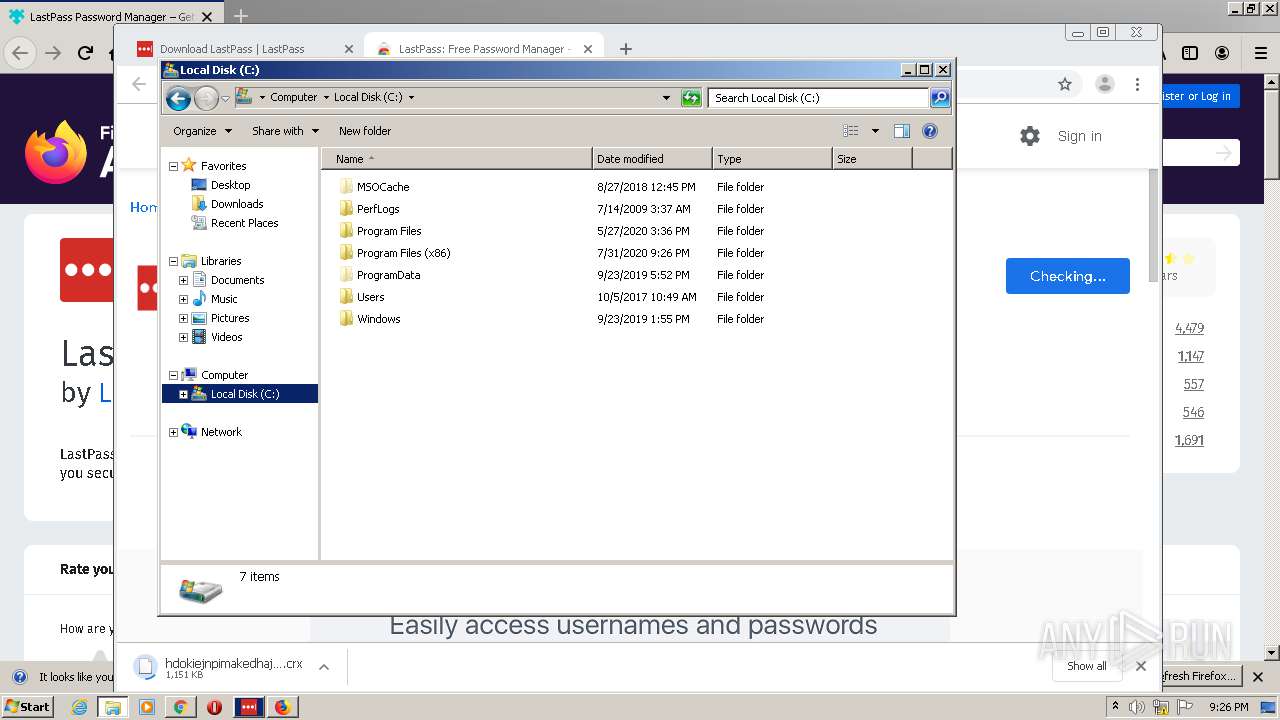Viewport: 1280px width, 720px height.
Task: Expand the Videos library node
Action: click(x=183, y=337)
